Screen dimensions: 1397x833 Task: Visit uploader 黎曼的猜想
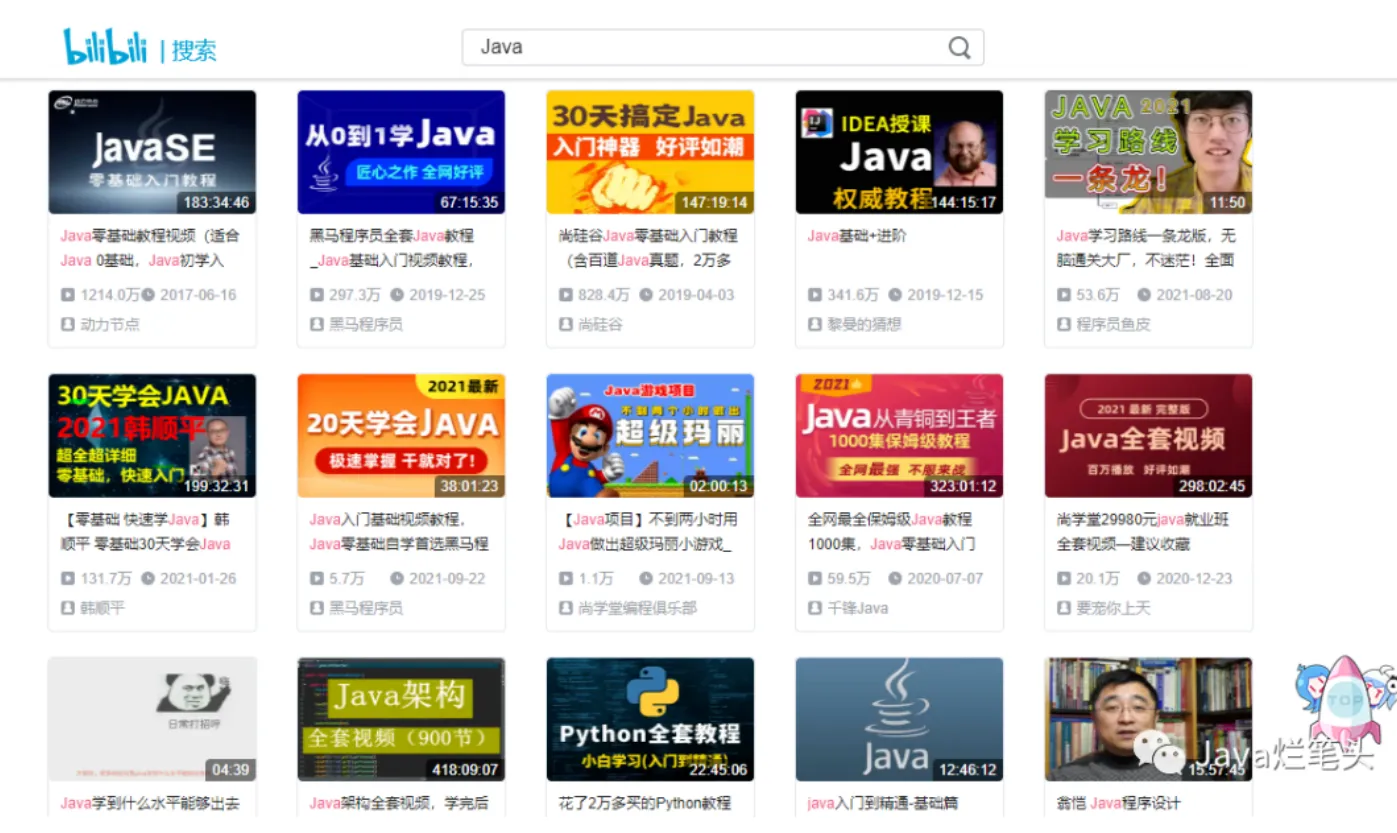[864, 324]
